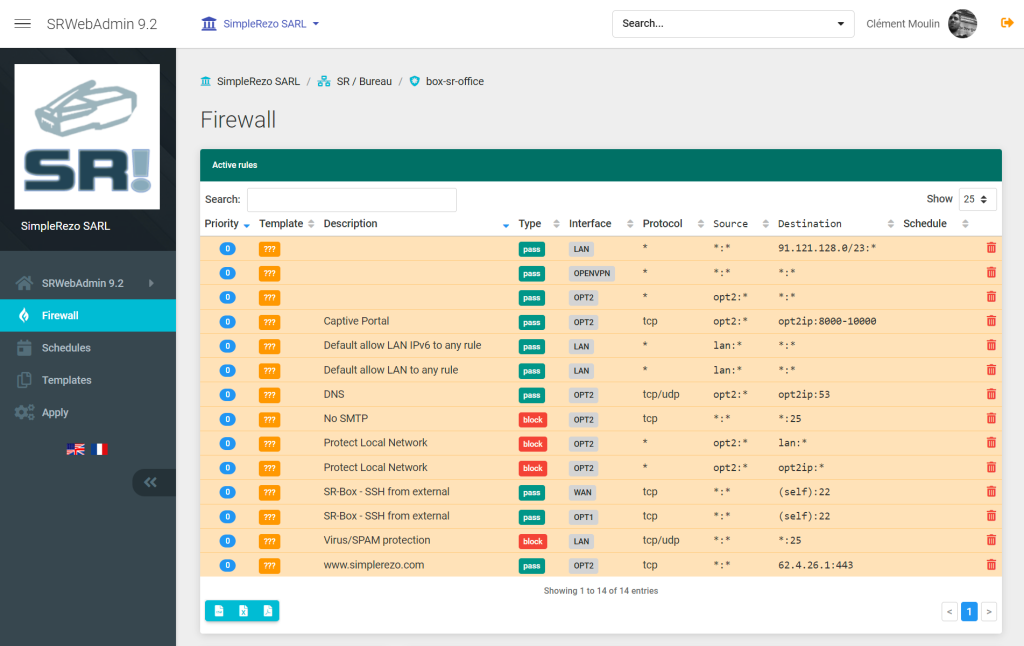Sort the table by Description column

[x=416, y=223]
